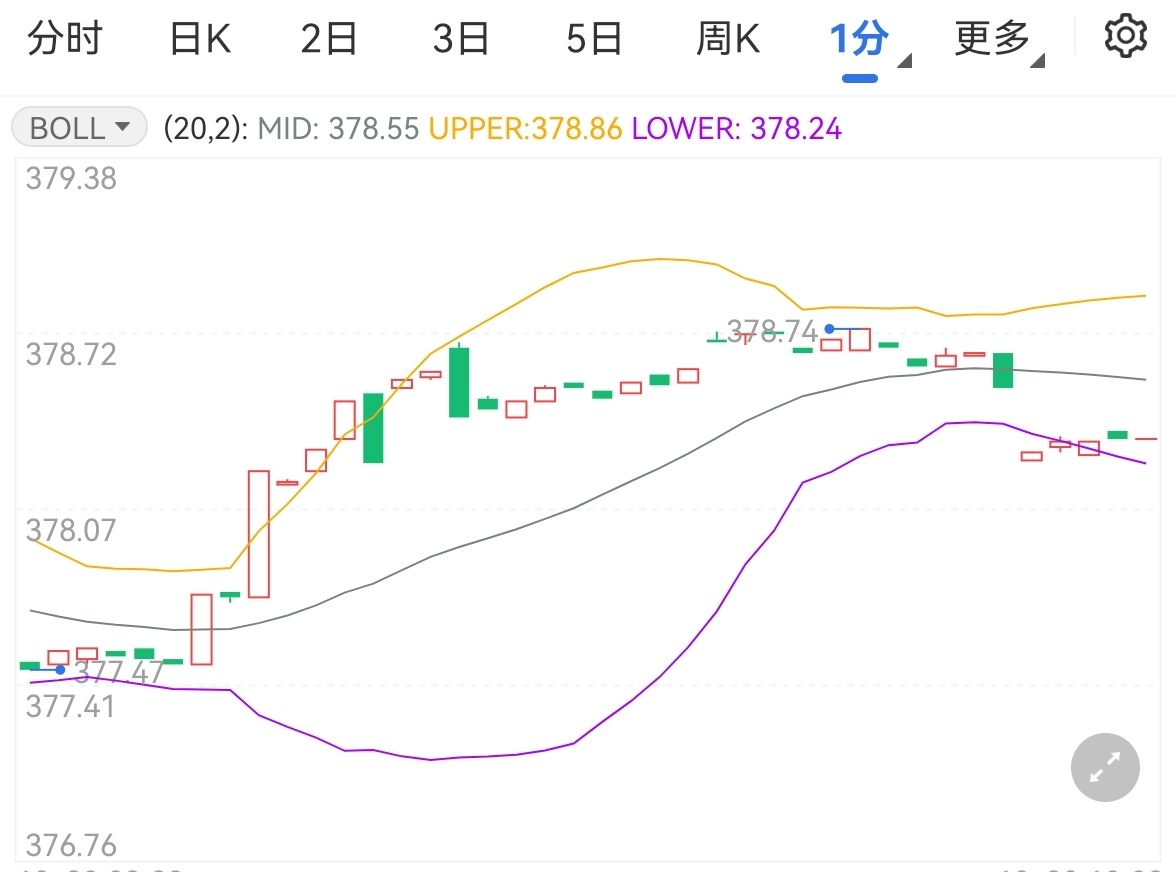Viewport: 1176px width, 872px height.
Task: Open the BOLL indicator dropdown
Action: point(80,127)
